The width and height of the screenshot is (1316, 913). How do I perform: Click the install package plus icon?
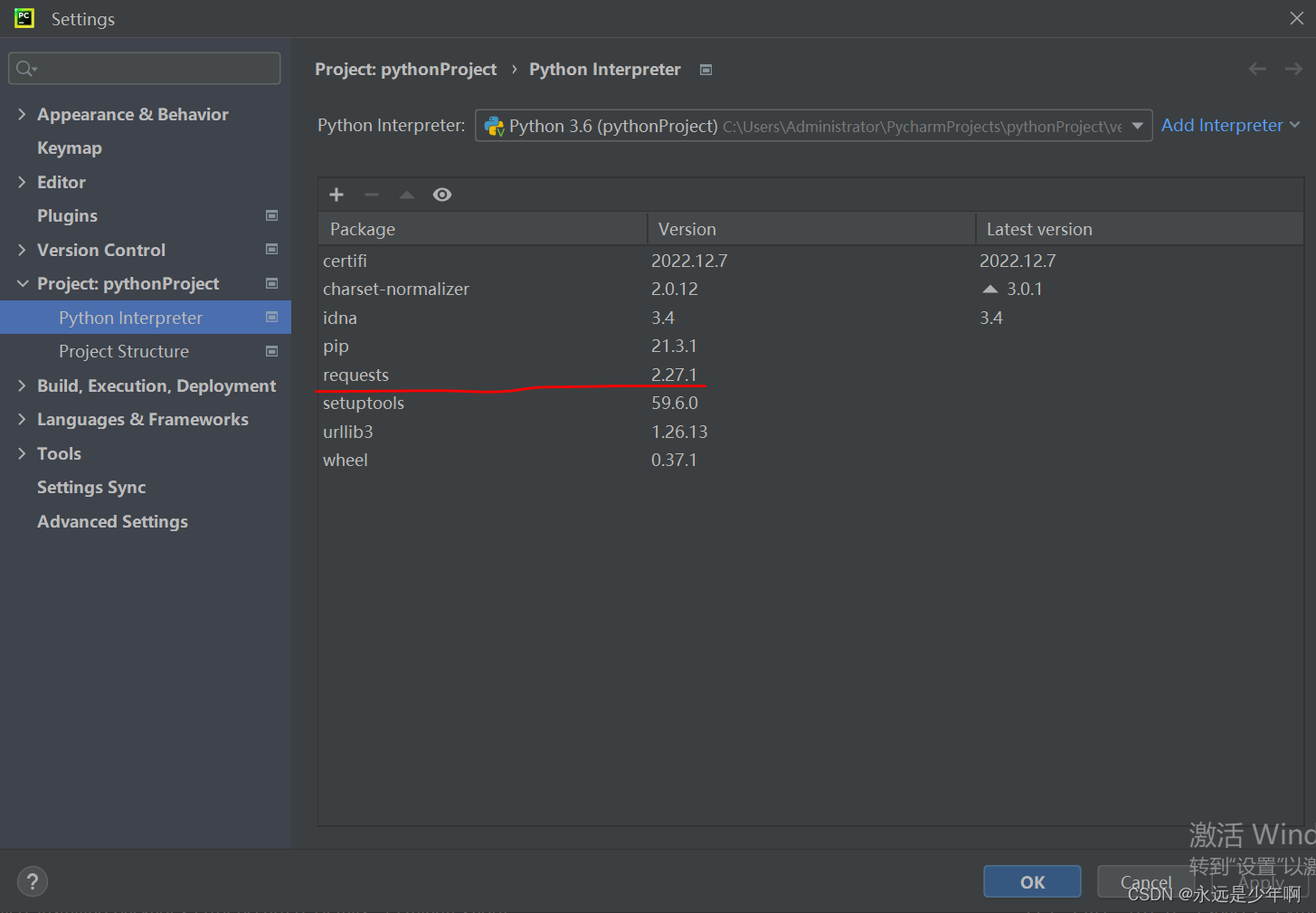(x=336, y=195)
